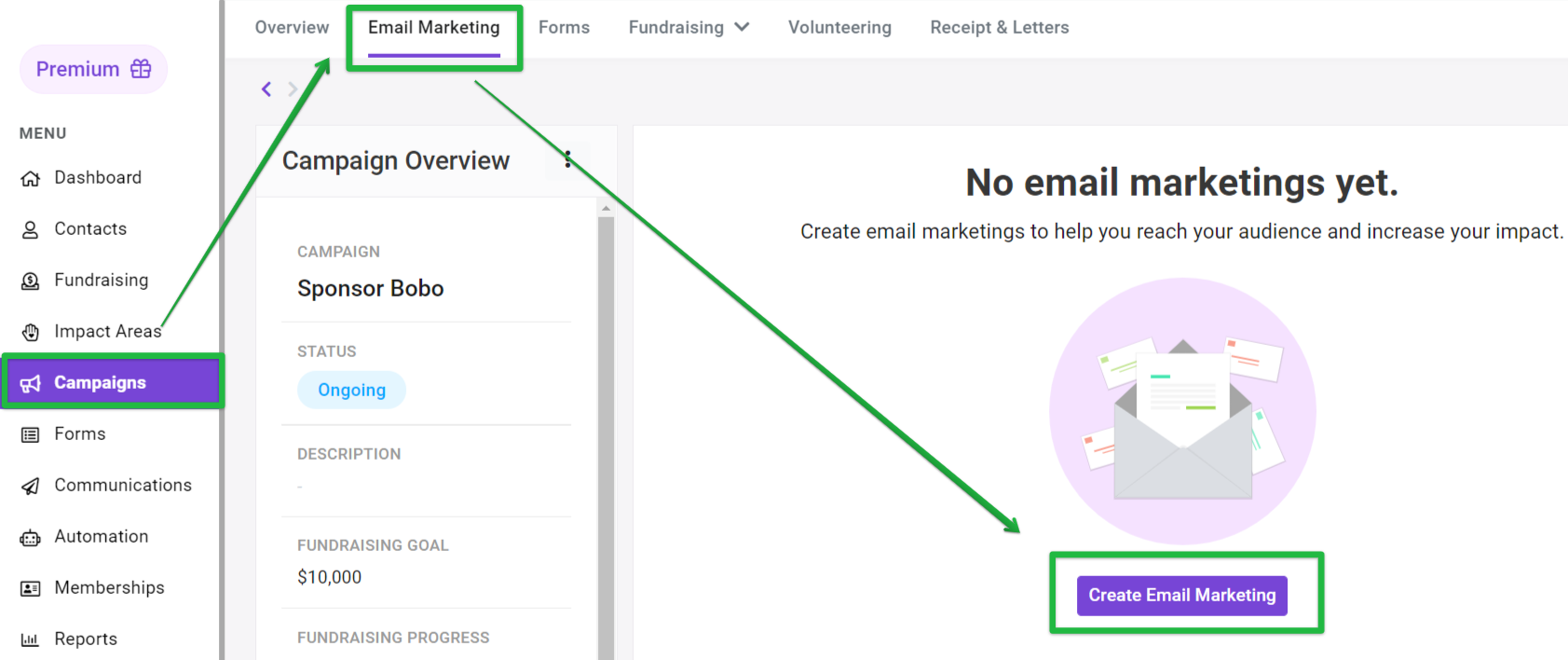Go forward with the right chevron

(293, 89)
